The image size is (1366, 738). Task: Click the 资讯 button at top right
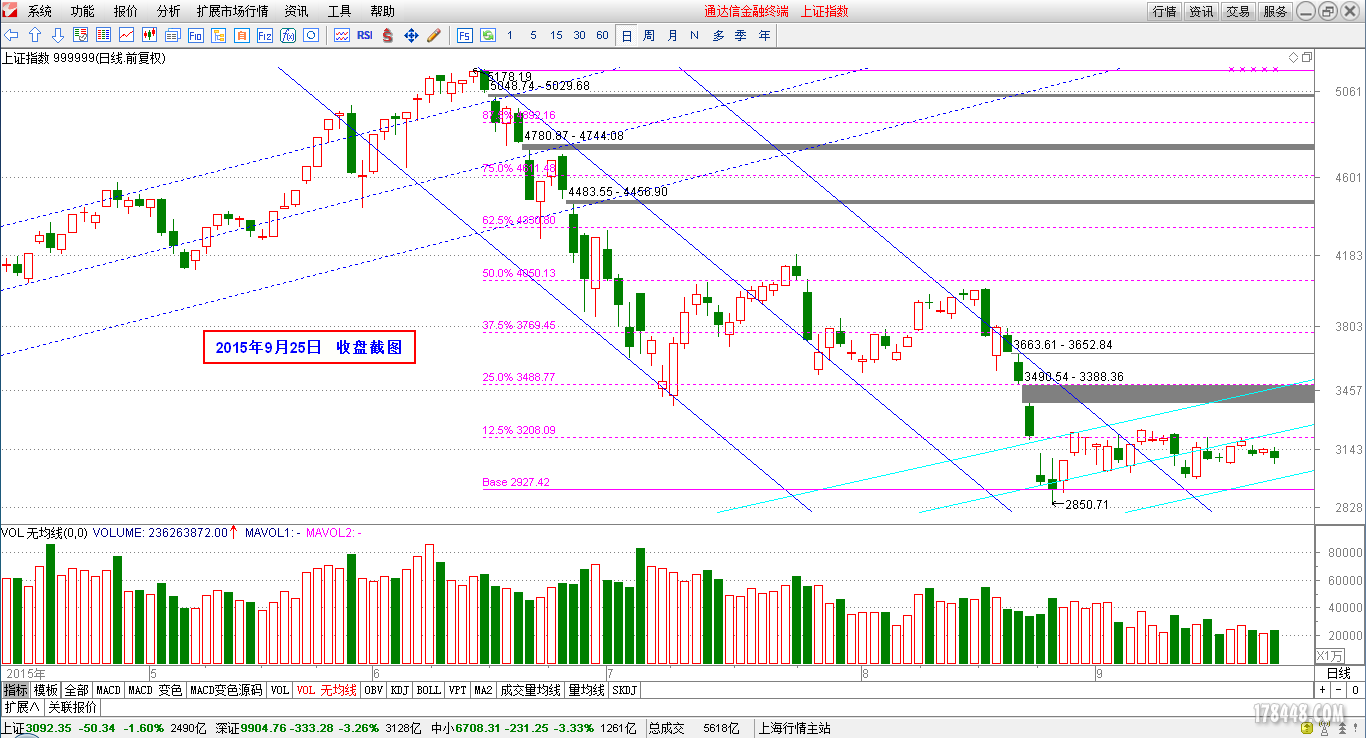tap(1201, 11)
